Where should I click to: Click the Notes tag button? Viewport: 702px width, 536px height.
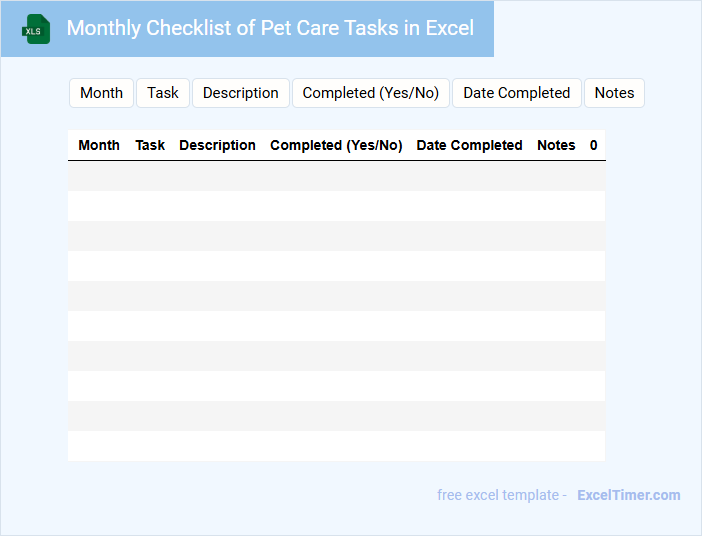[x=614, y=93]
